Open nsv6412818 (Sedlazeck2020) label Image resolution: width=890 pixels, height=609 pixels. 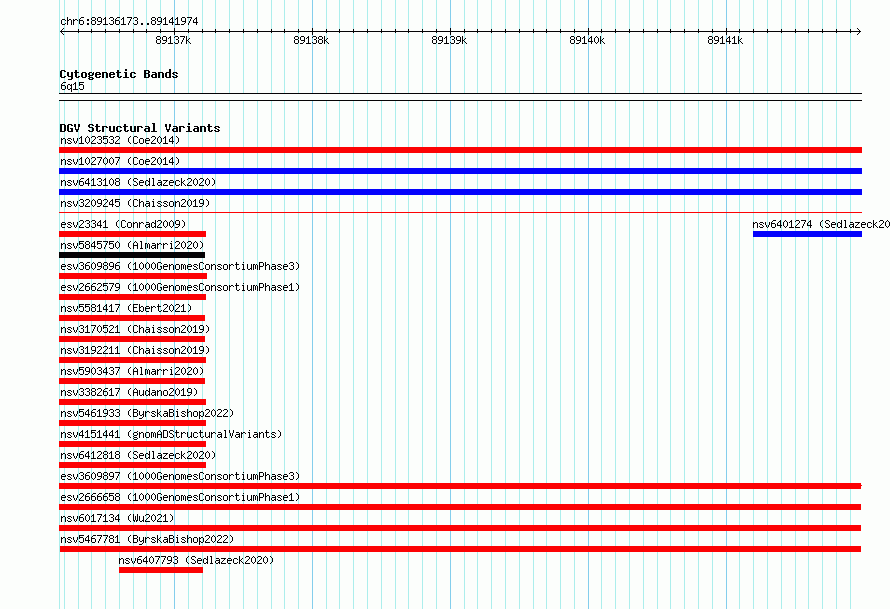pyautogui.click(x=138, y=455)
